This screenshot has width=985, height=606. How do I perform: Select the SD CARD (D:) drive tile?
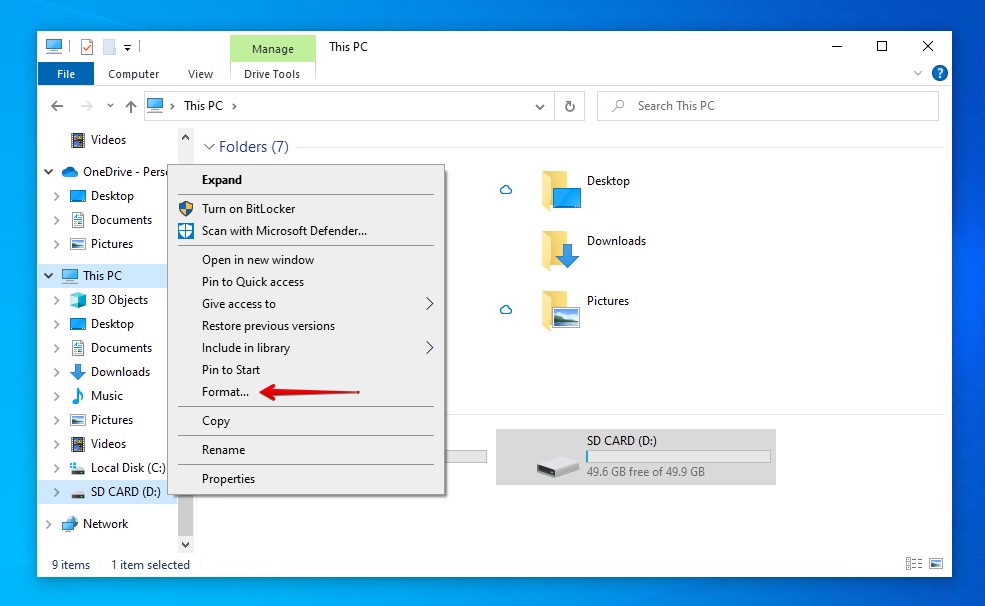click(x=635, y=457)
